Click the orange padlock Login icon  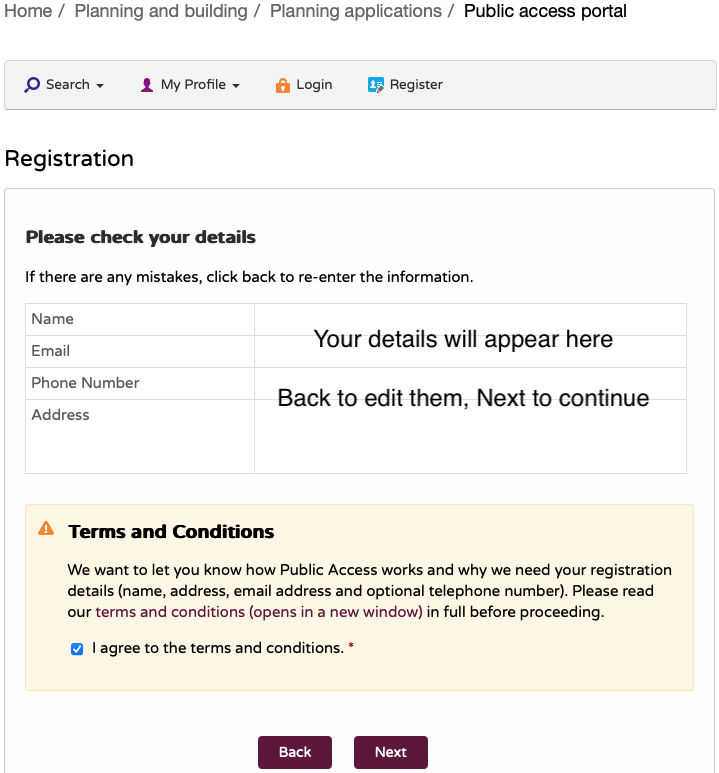tap(282, 85)
